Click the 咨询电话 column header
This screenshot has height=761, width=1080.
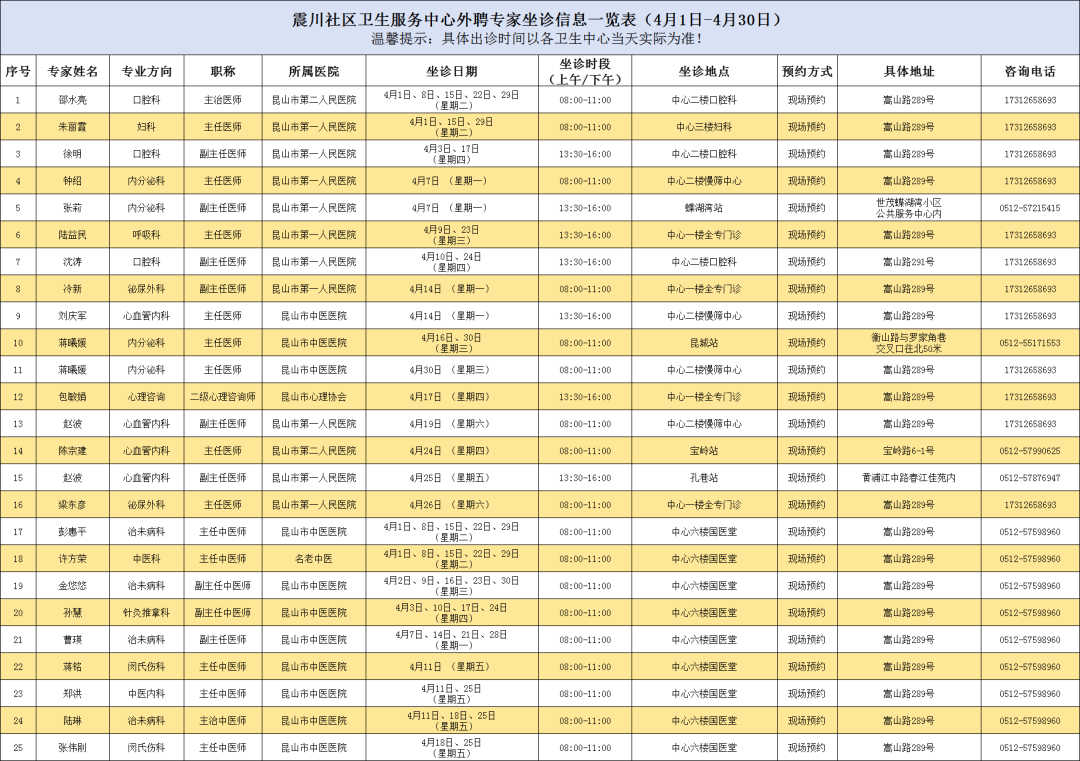[x=1030, y=71]
